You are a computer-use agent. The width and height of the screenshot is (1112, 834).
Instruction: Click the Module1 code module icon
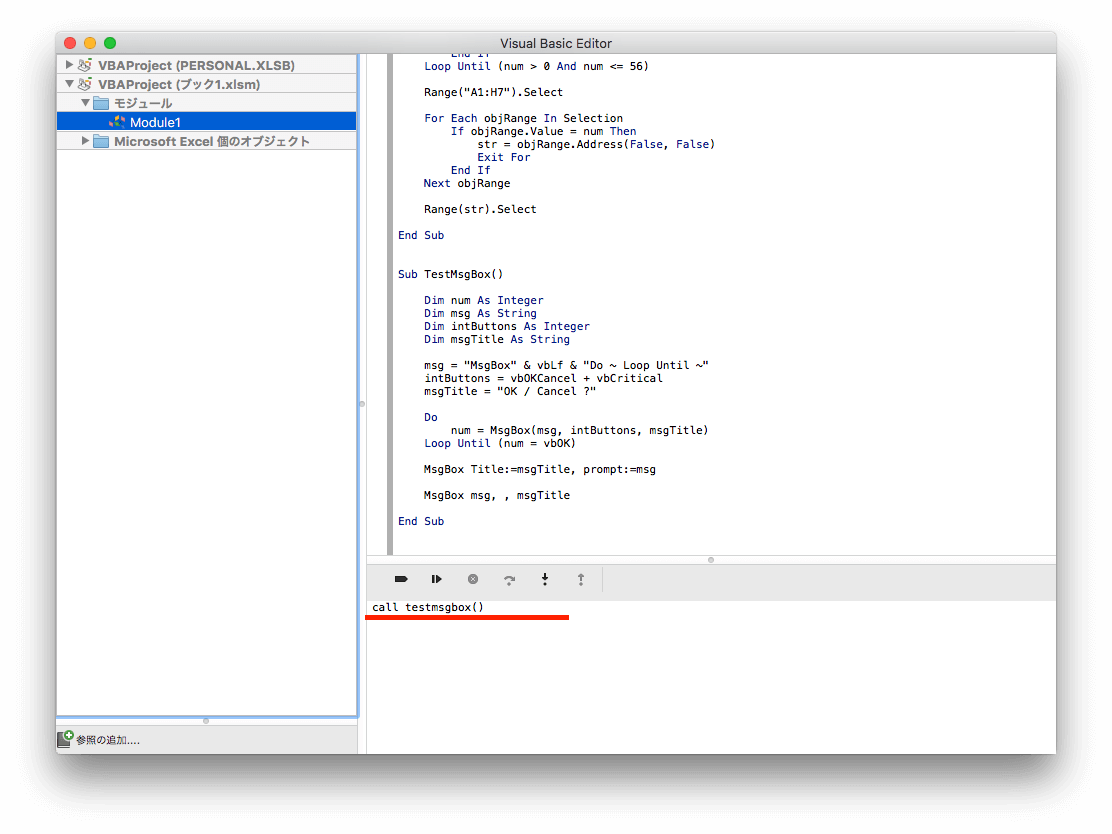(x=117, y=121)
